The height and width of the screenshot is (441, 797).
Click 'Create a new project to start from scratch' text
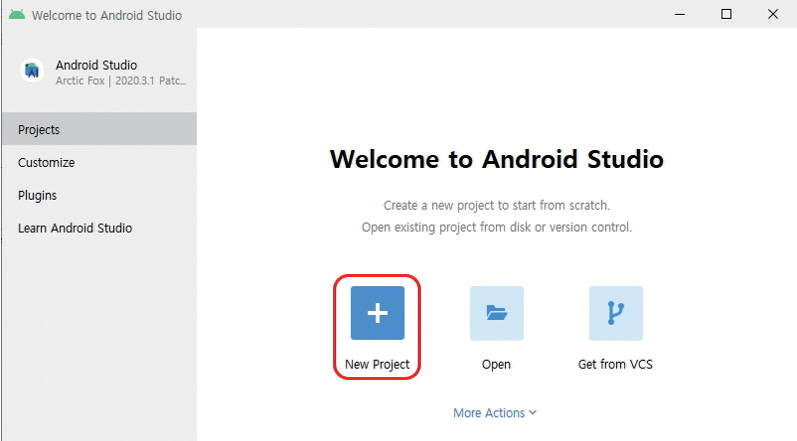497,205
